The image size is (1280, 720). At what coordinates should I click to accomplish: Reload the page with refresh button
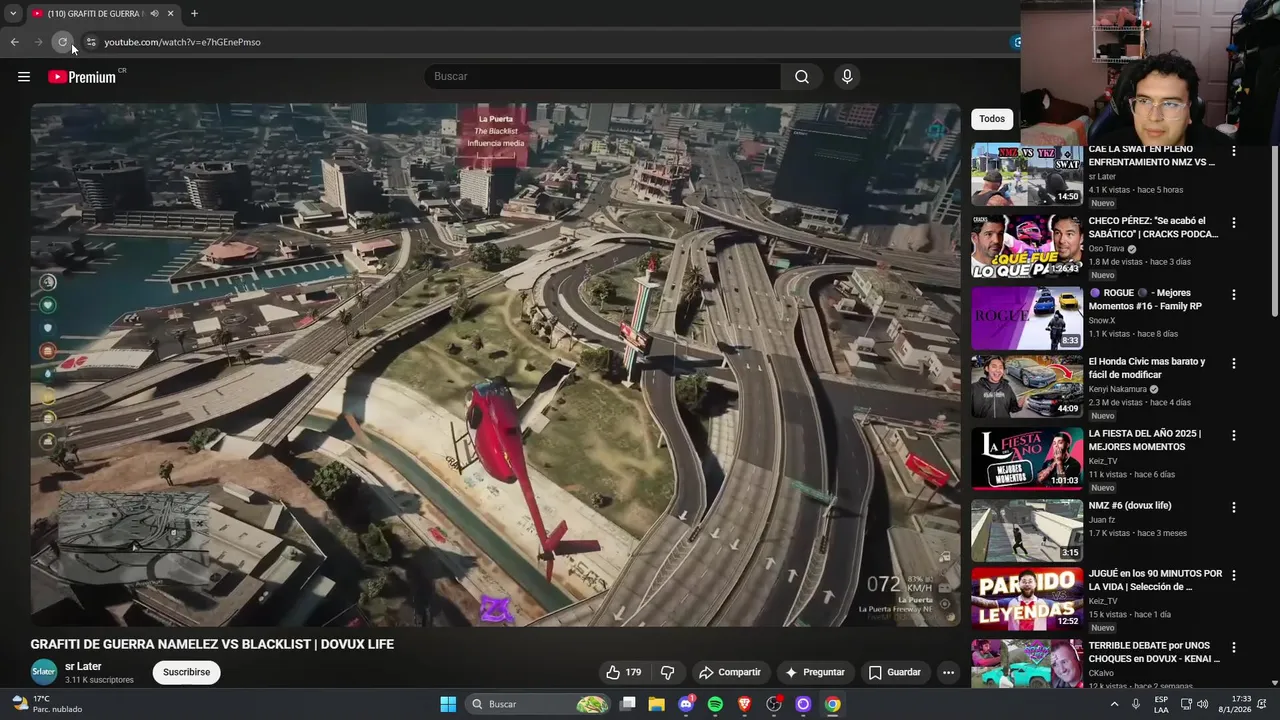coord(62,42)
